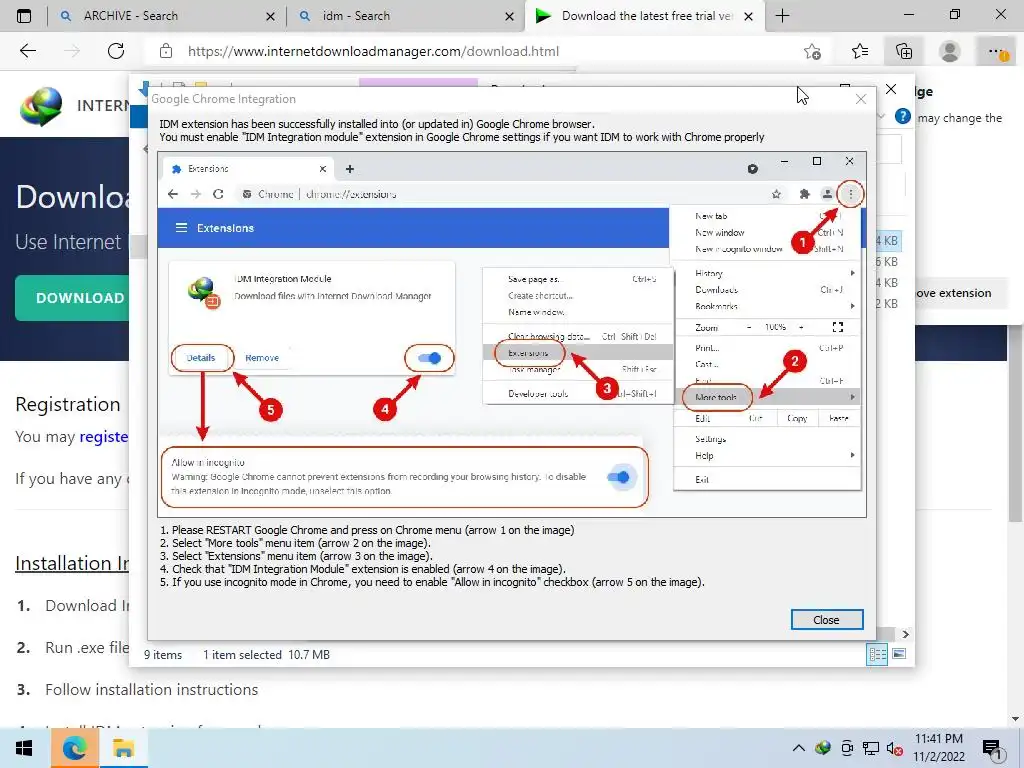The width and height of the screenshot is (1024, 768).
Task: Click the IDM globe logo on the webpage
Action: 40,106
